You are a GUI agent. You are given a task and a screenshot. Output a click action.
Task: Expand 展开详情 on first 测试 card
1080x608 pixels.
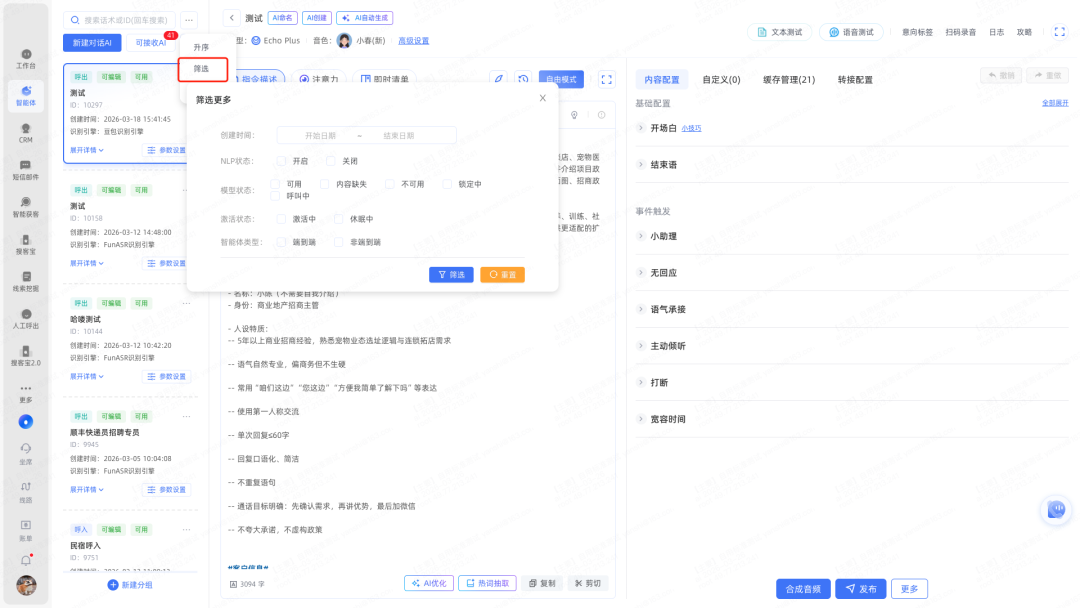click(x=87, y=151)
